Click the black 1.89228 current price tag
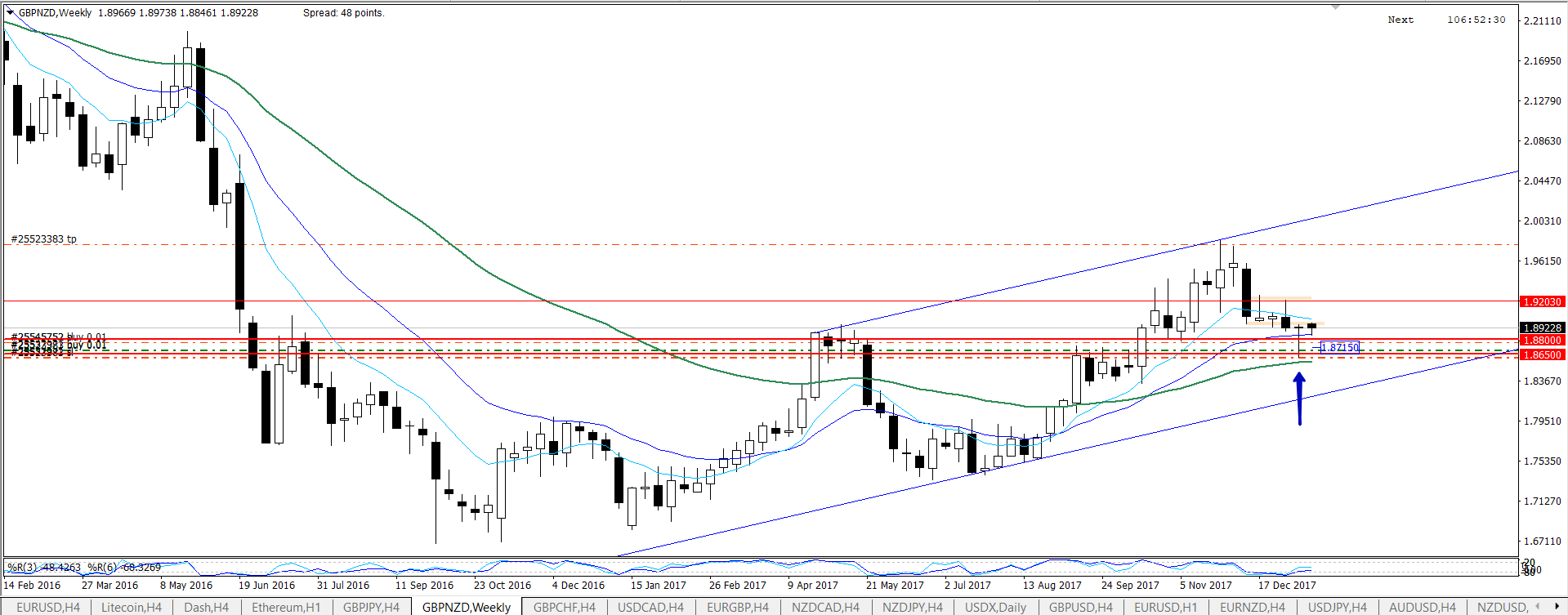This screenshot has height=615, width=1568. (x=1541, y=328)
